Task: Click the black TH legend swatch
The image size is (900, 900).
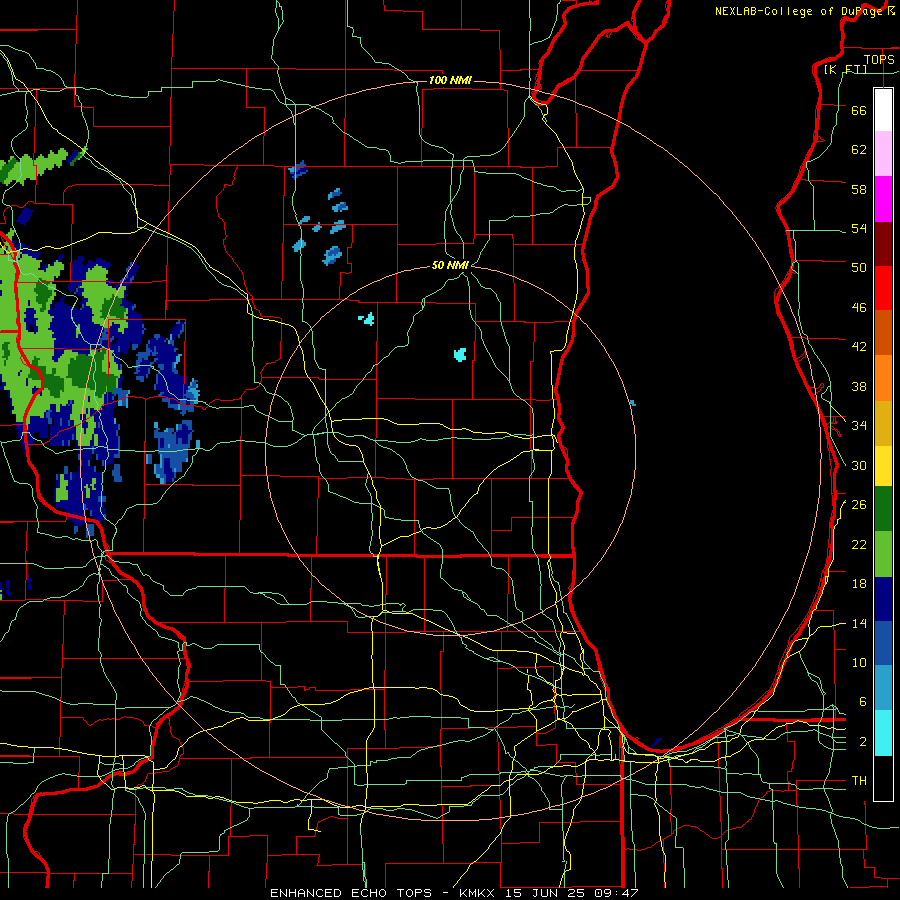Action: tap(883, 778)
